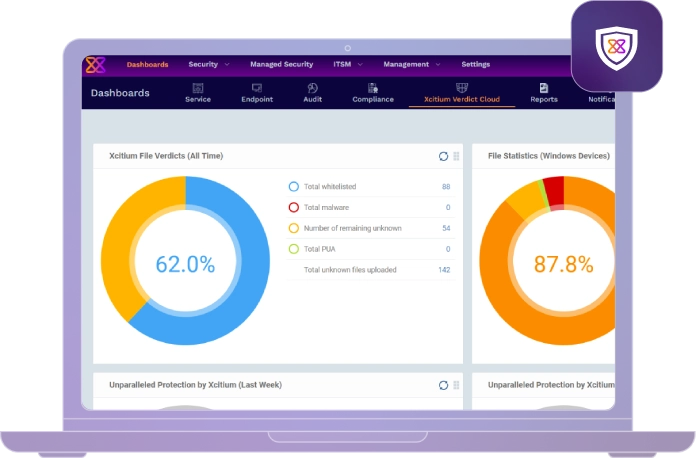The width and height of the screenshot is (696, 458).
Task: Open the Reports icon
Action: (x=544, y=88)
